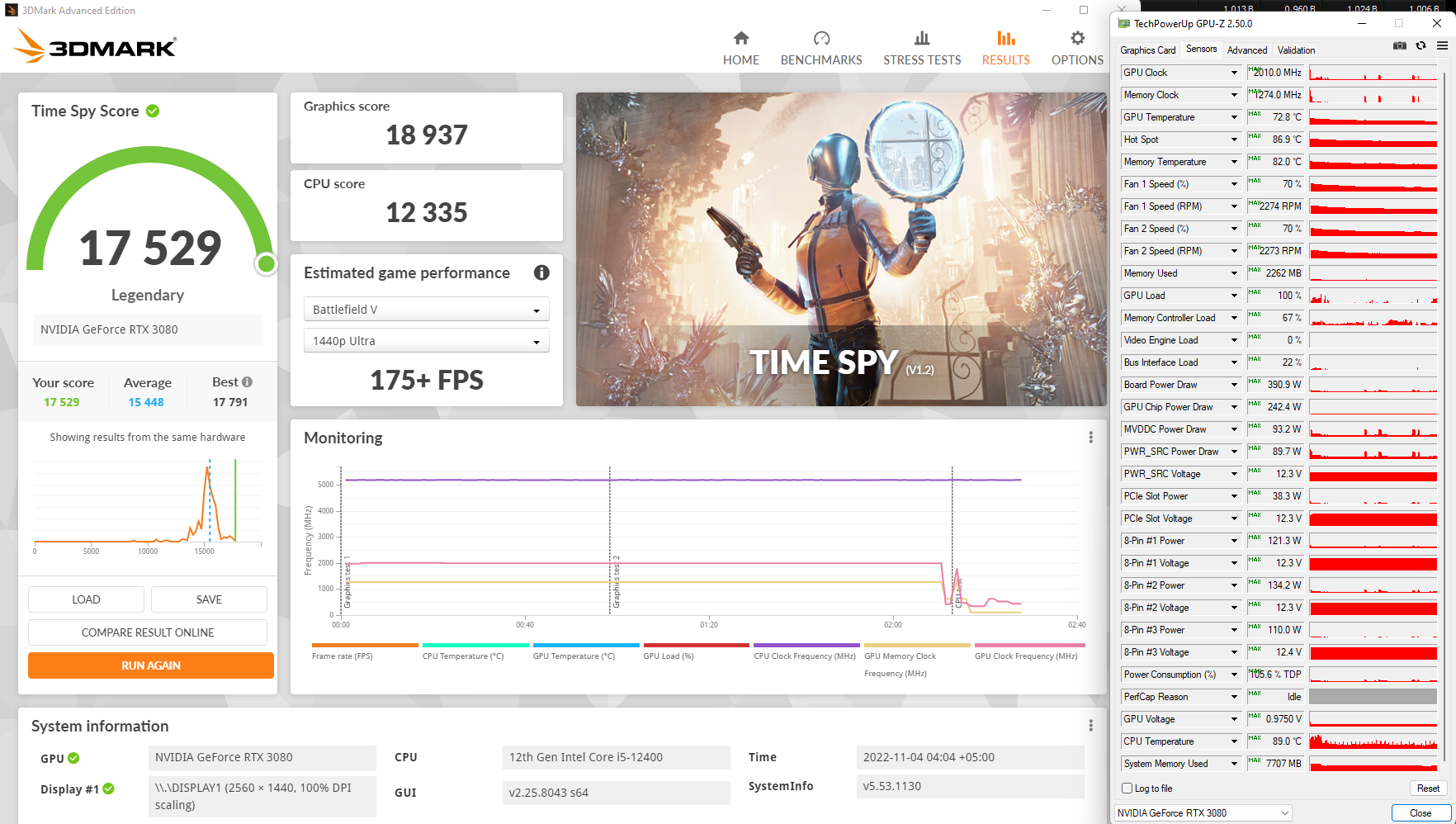Open the GPU Clock sensor dropdown
1456x824 pixels.
(x=1235, y=73)
